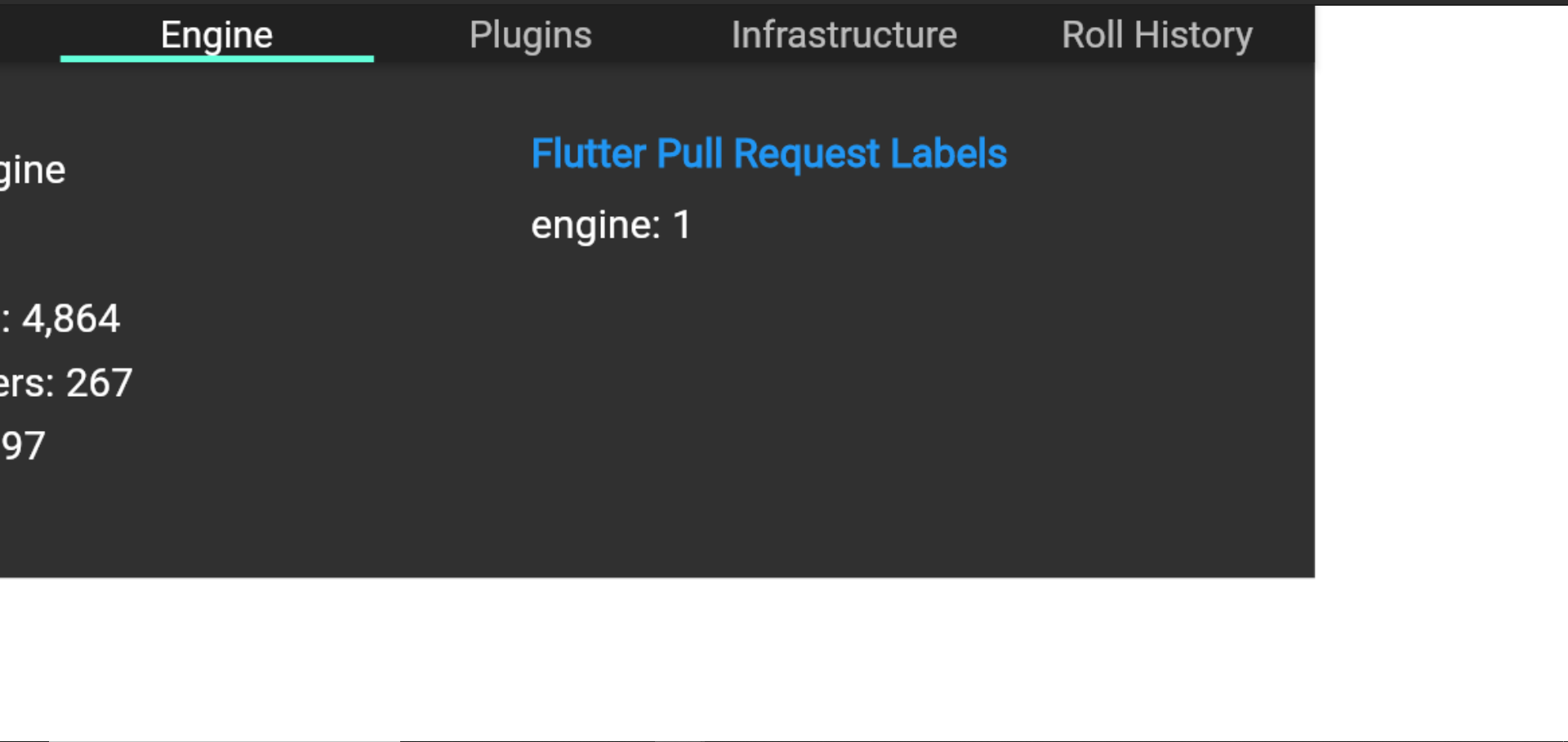Select the Roll History tab
The image size is (1568, 742).
point(1157,34)
